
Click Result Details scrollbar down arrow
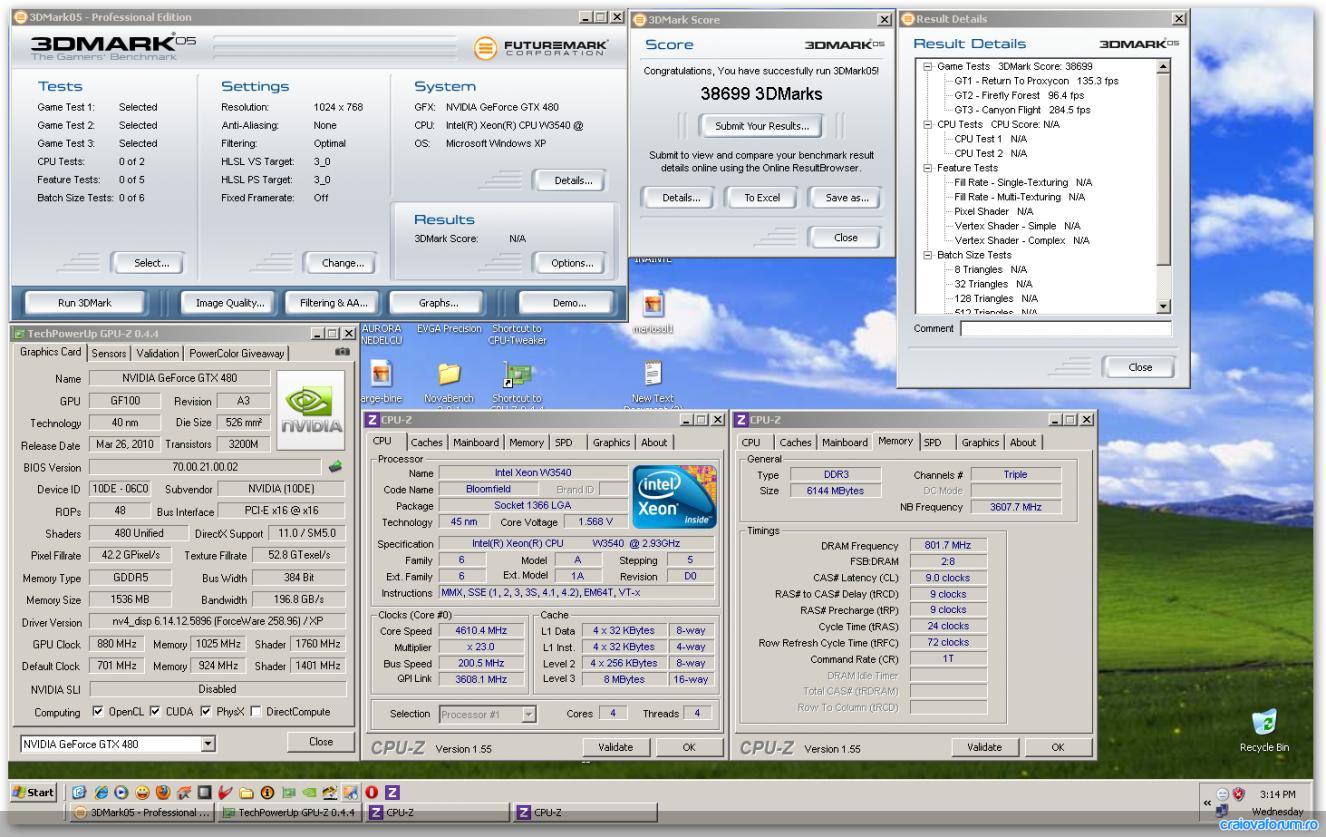click(1161, 306)
